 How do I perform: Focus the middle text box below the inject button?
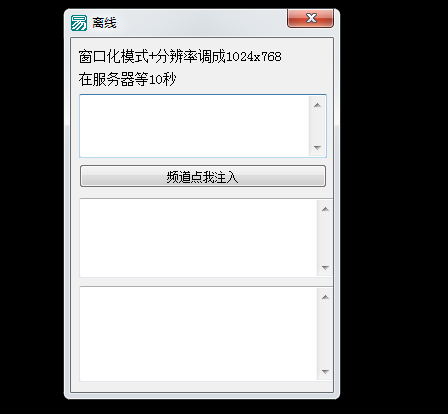(x=198, y=238)
